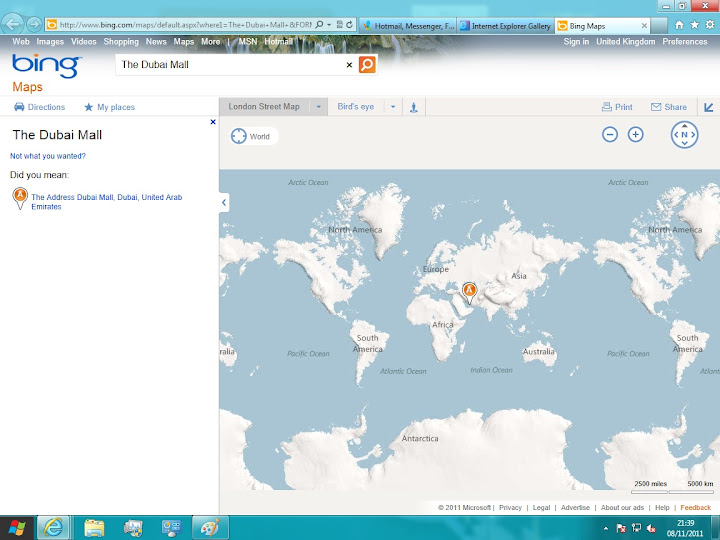Image resolution: width=720 pixels, height=540 pixels.
Task: Collapse the left results panel arrow
Action: [x=224, y=202]
